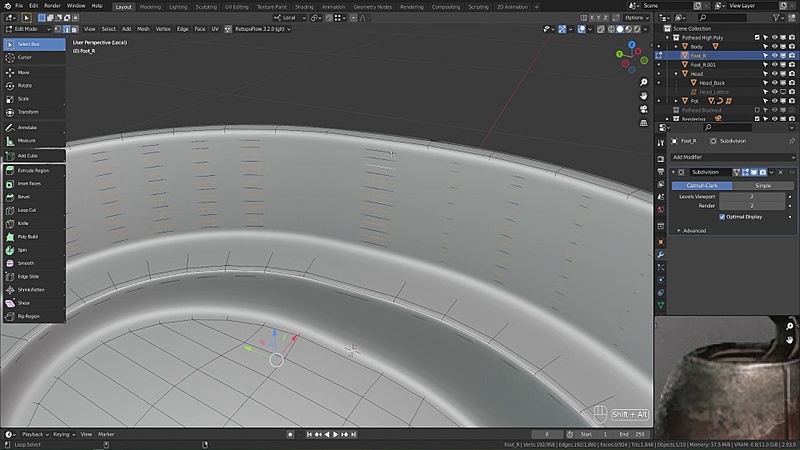Screen dimensions: 800x450
Task: Switch to the Sculpting workspace tab
Action: pyautogui.click(x=206, y=7)
